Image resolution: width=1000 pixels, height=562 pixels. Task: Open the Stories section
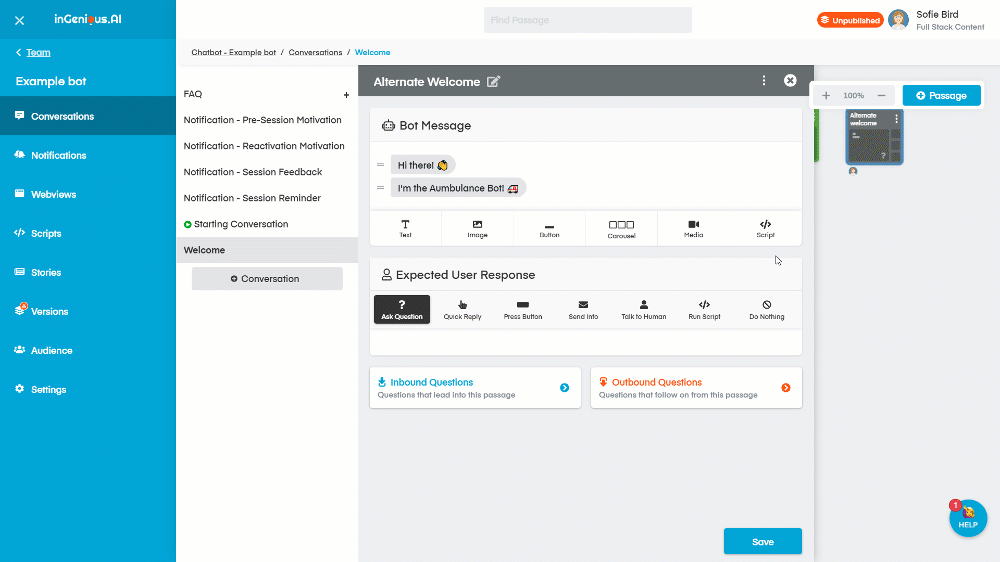[x=88, y=272]
